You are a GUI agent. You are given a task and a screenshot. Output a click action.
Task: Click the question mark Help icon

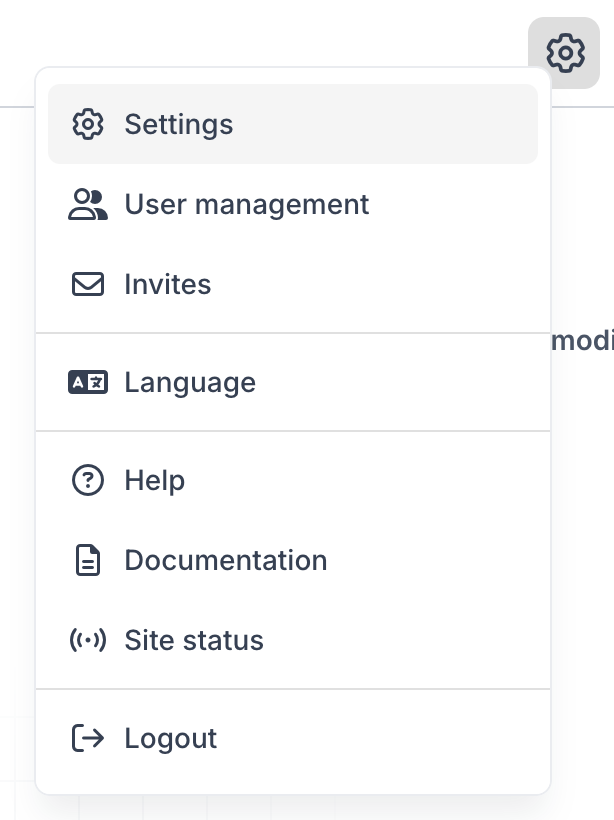pyautogui.click(x=88, y=480)
